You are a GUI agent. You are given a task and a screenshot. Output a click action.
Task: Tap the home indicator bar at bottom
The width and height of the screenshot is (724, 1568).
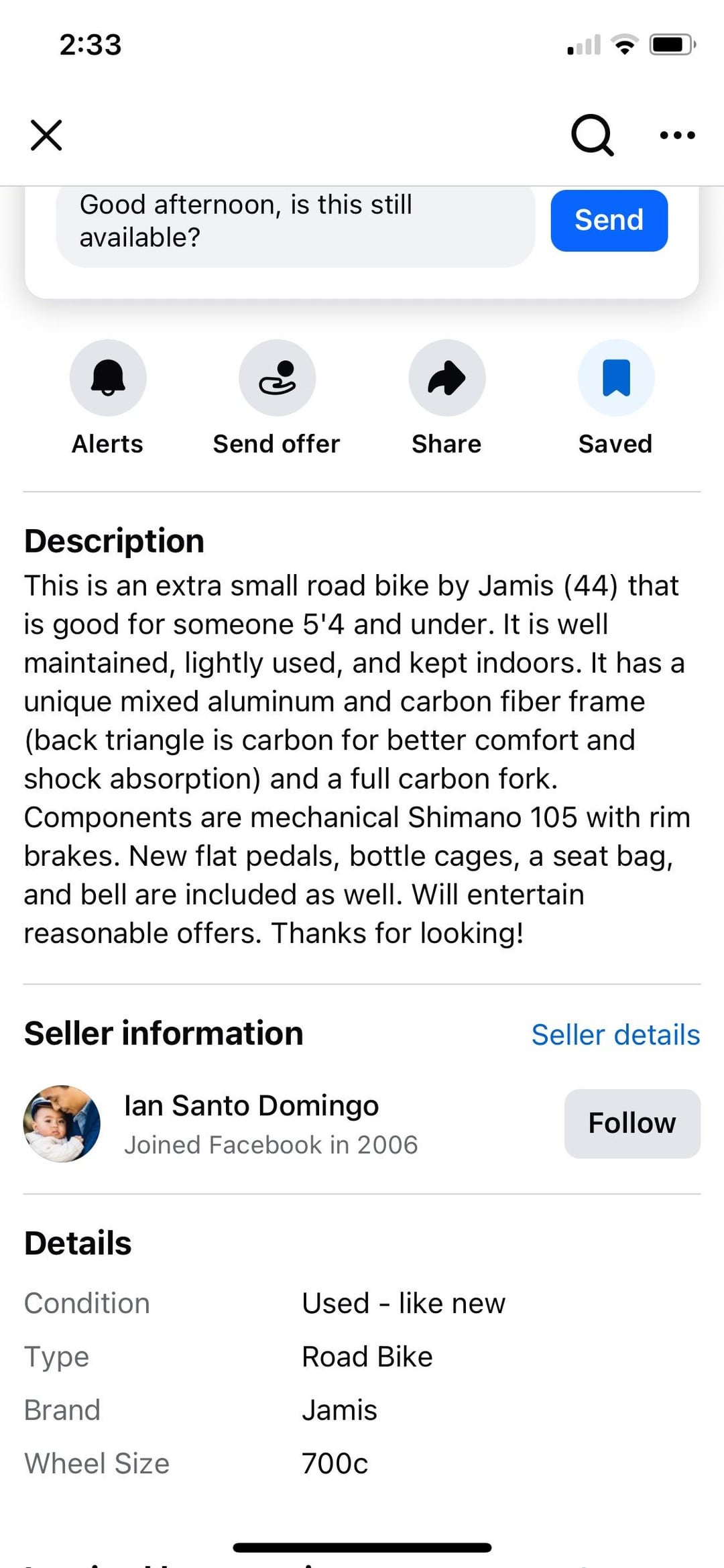pyautogui.click(x=362, y=1548)
